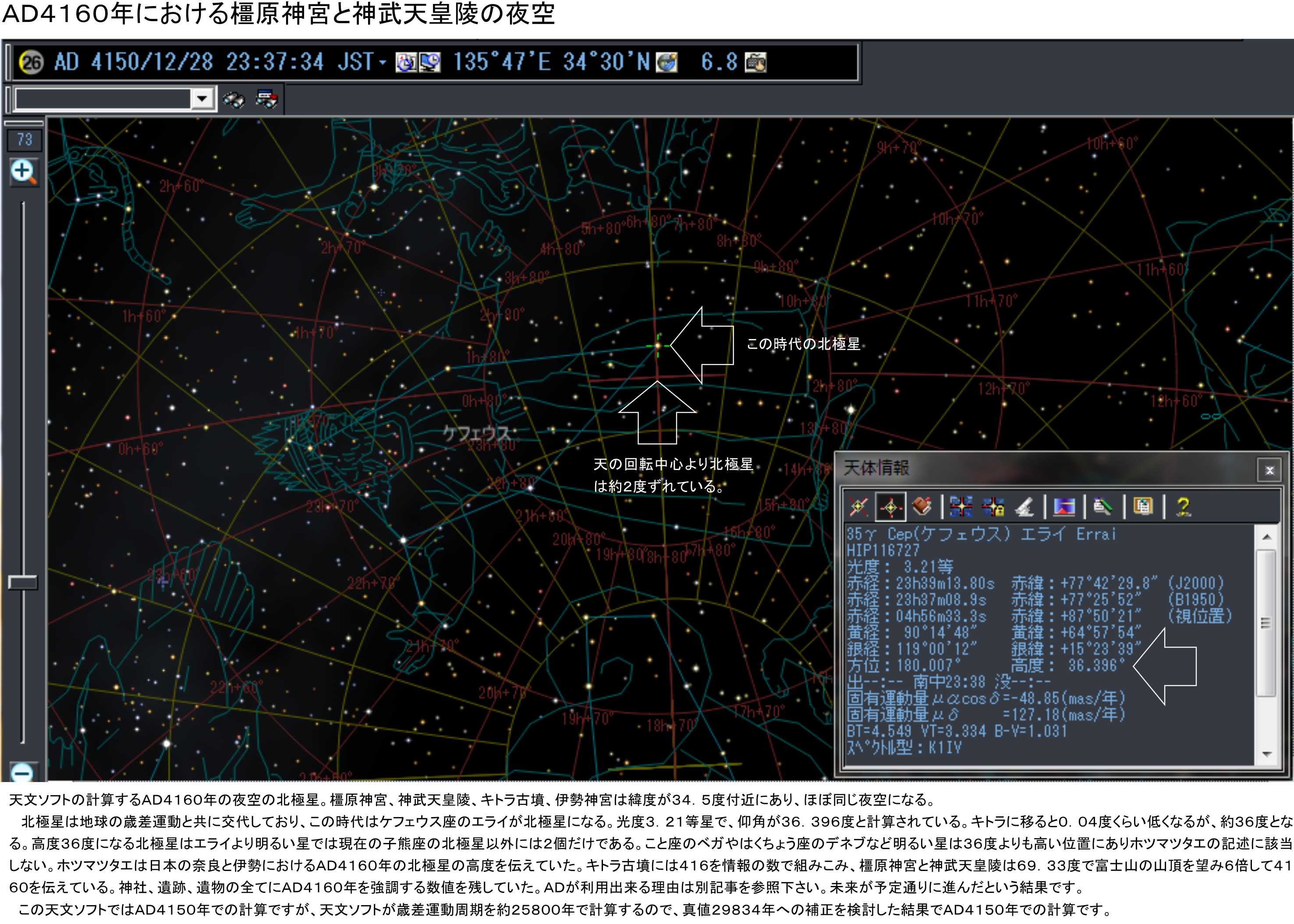Click the moon age 26 indicator
Image resolution: width=1294 pixels, height=924 pixels.
(31, 62)
